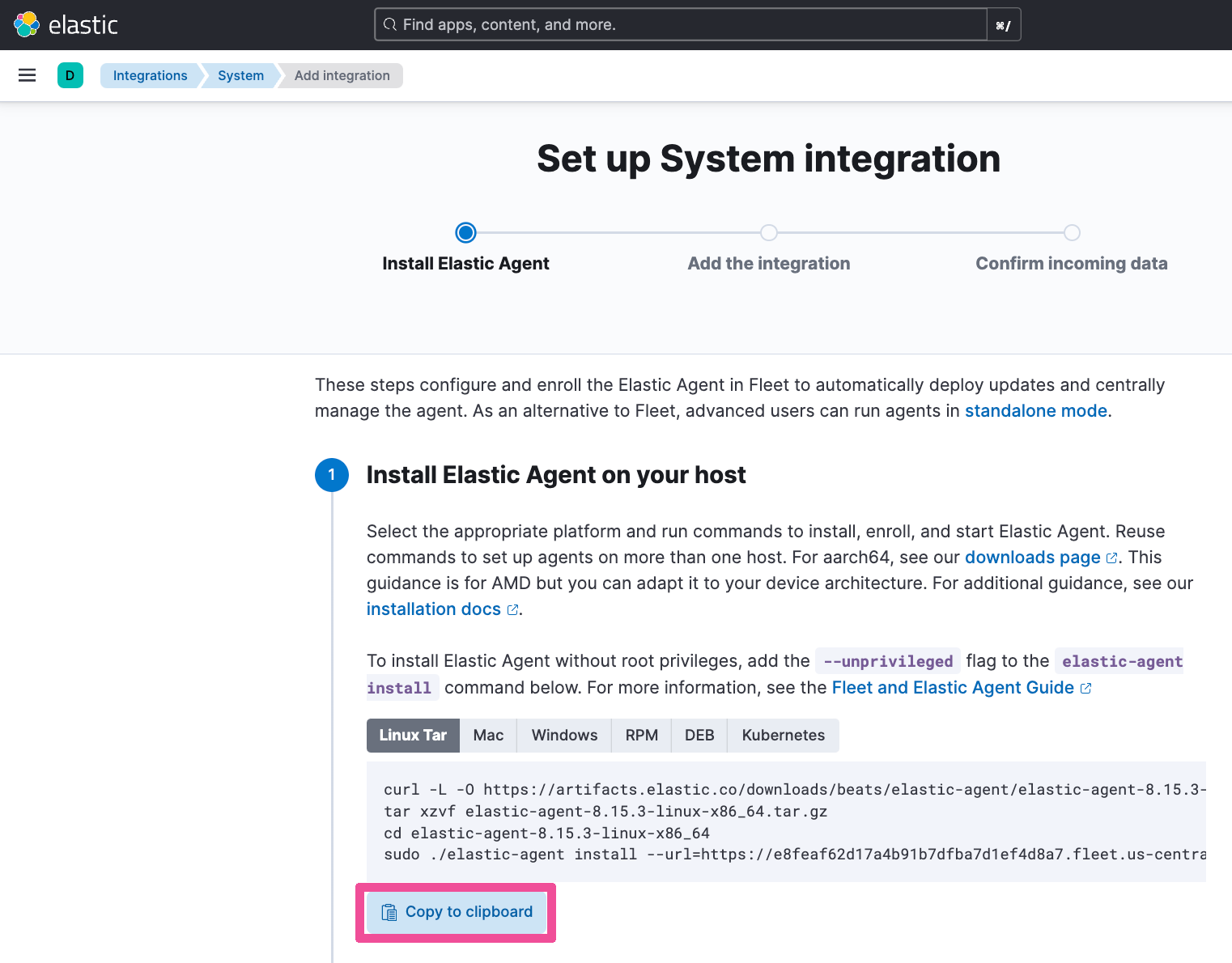Select the Add the integration step circle
1232x963 pixels.
[x=769, y=233]
